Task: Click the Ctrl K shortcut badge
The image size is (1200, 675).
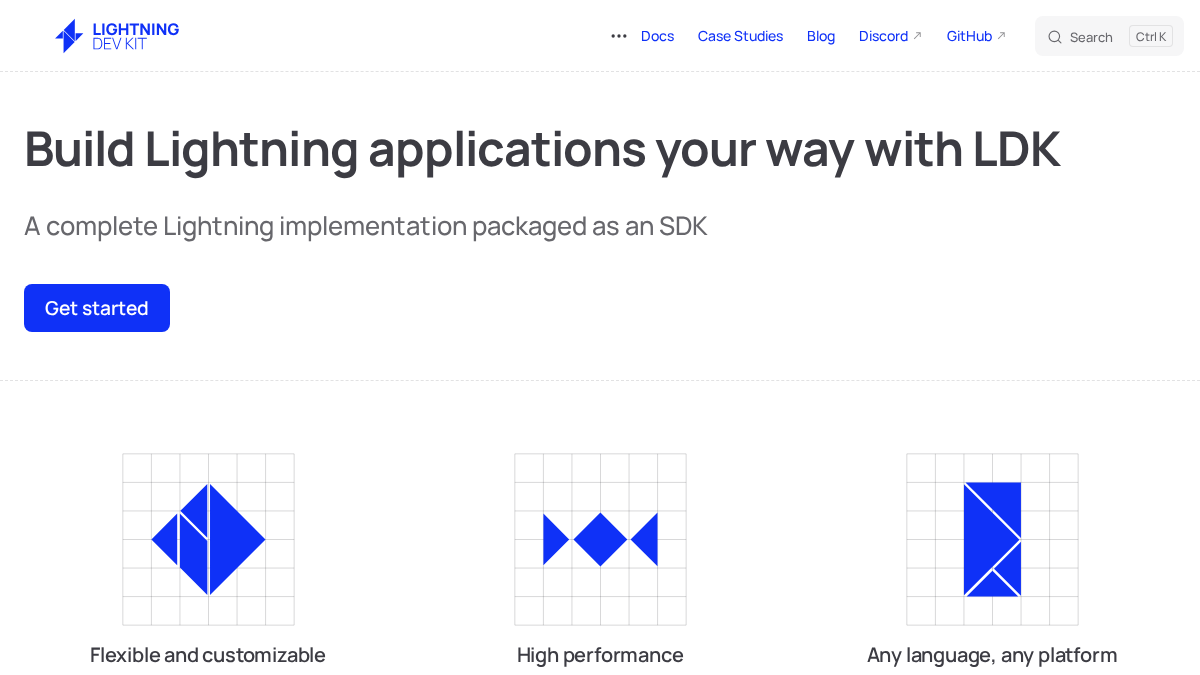Action: [1151, 37]
